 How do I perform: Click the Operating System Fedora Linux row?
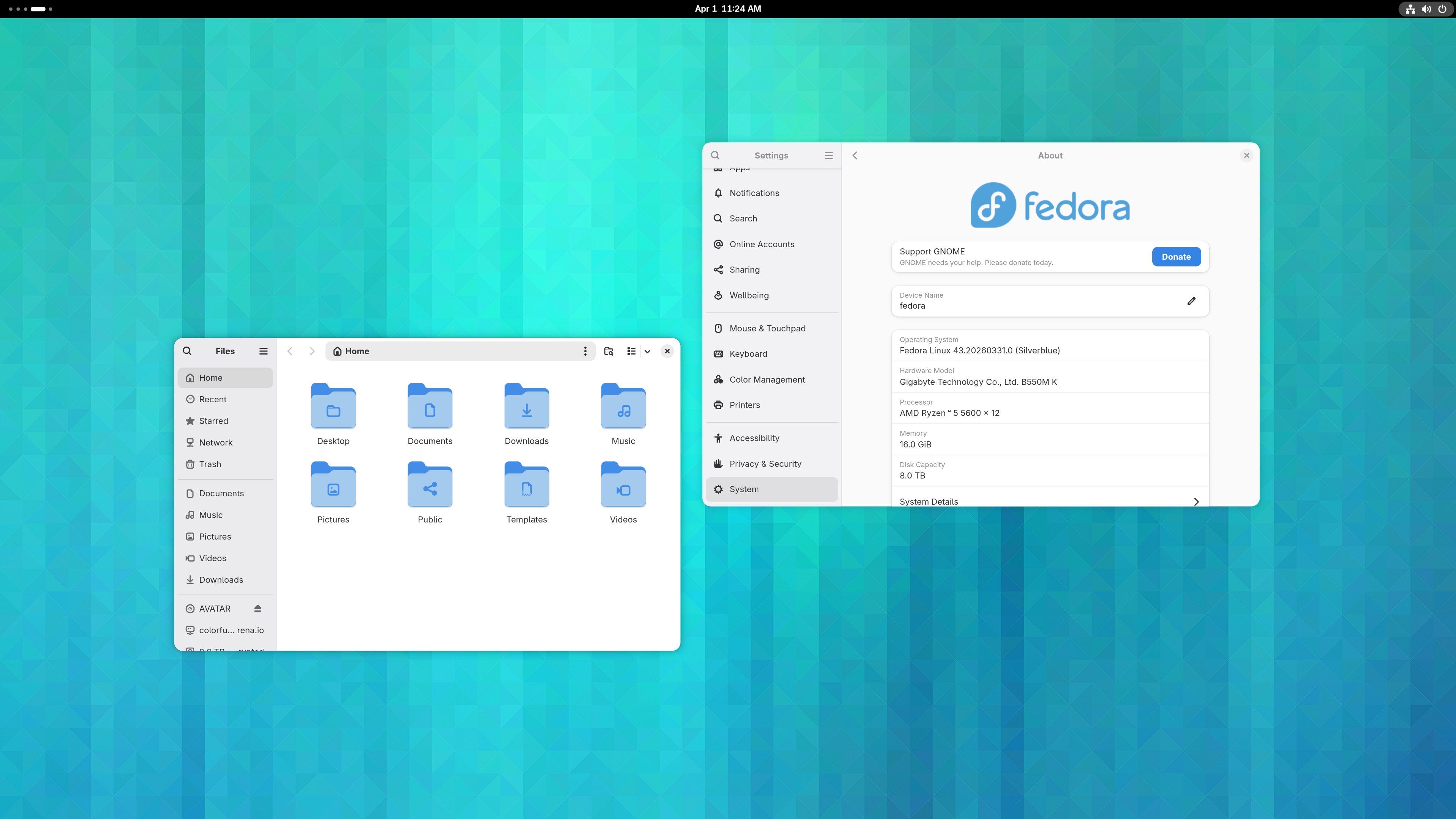(1050, 345)
